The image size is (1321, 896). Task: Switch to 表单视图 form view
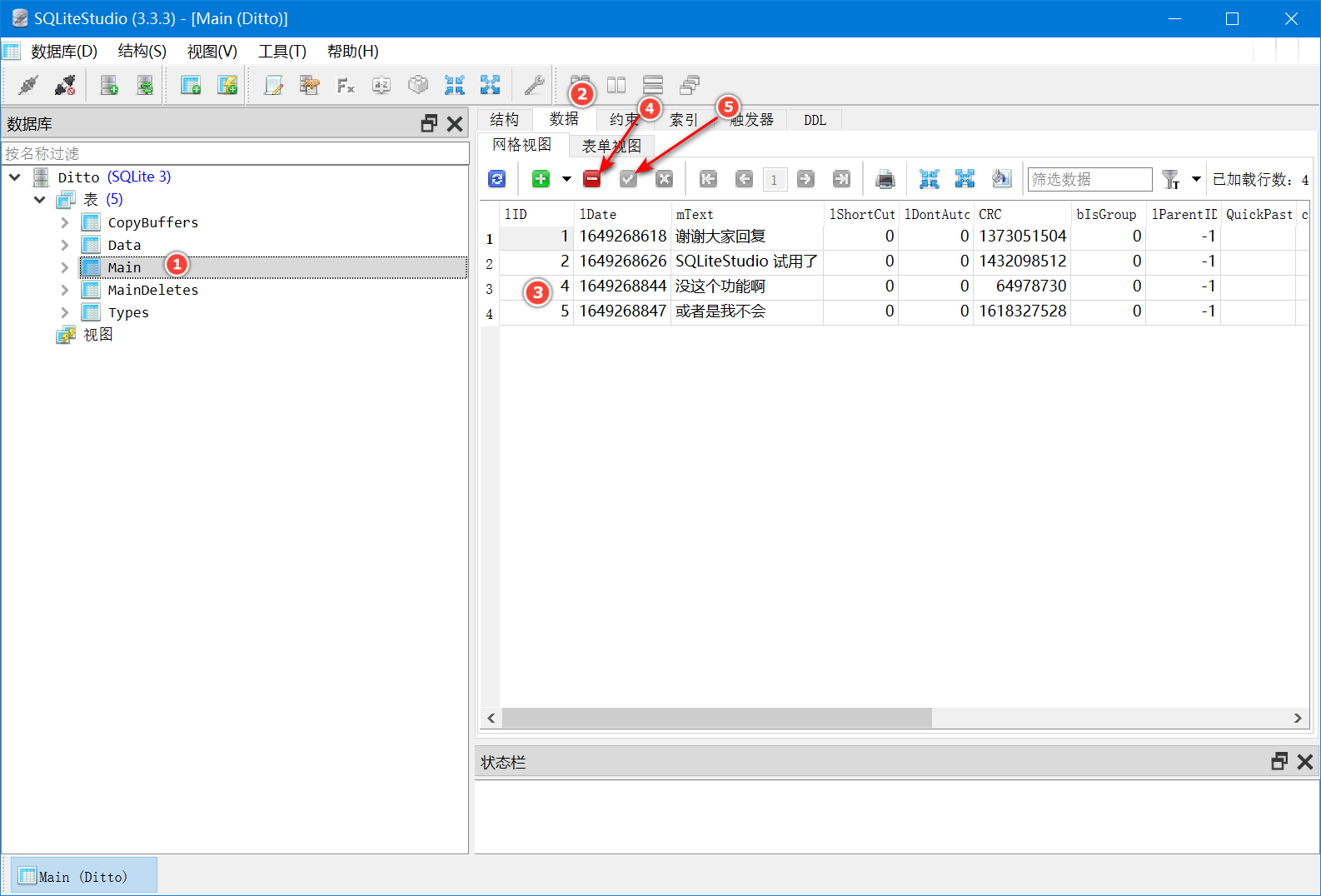coord(611,146)
